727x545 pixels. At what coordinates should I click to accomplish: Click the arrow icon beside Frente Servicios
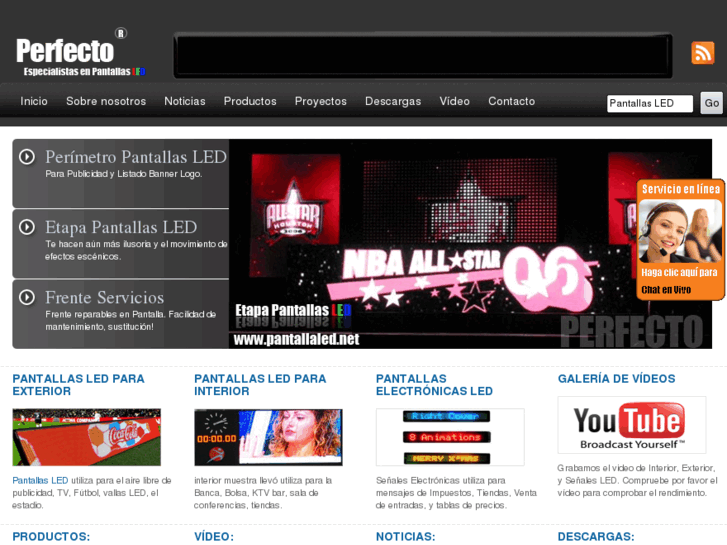coord(27,297)
